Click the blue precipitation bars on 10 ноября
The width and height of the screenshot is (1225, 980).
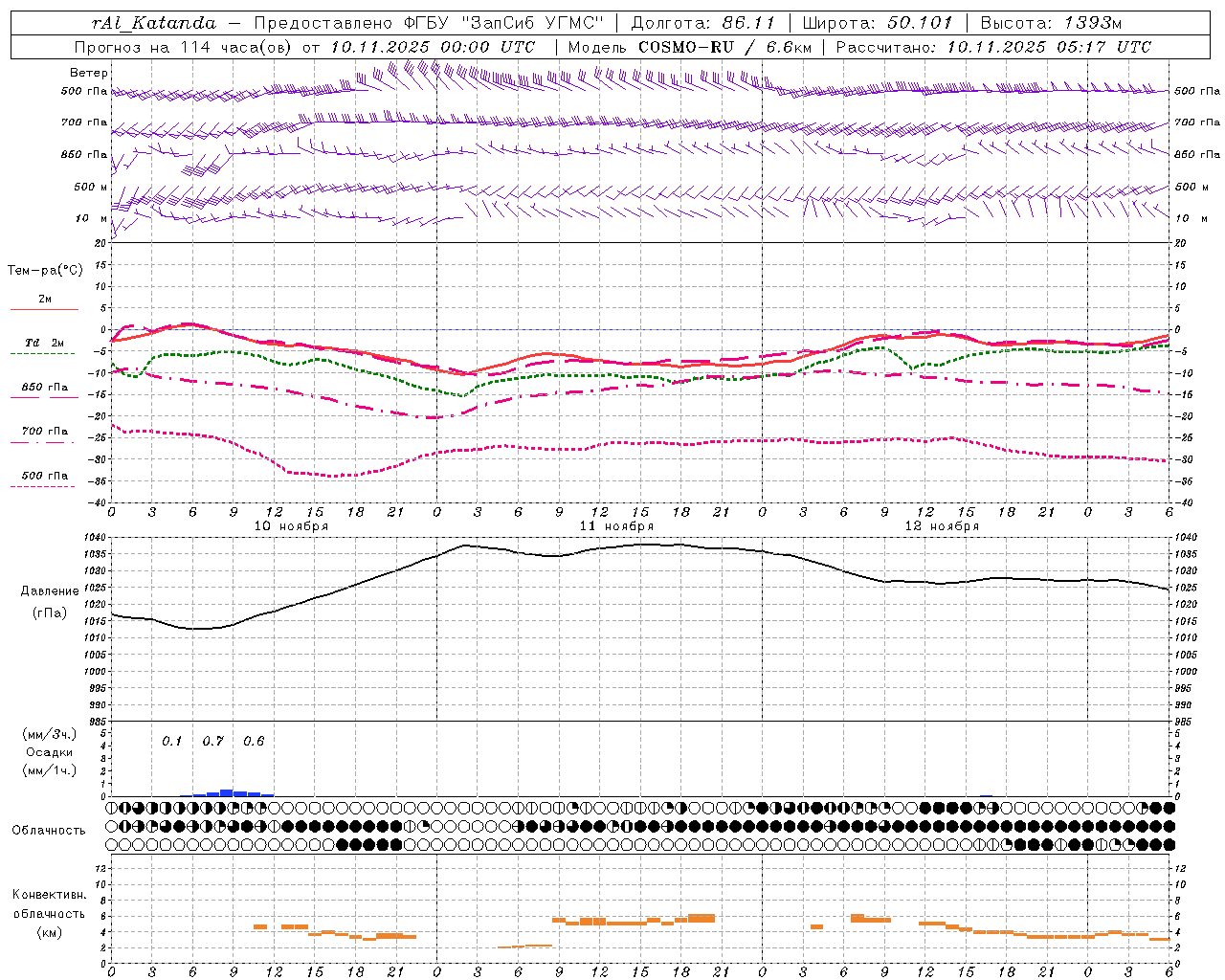[227, 792]
